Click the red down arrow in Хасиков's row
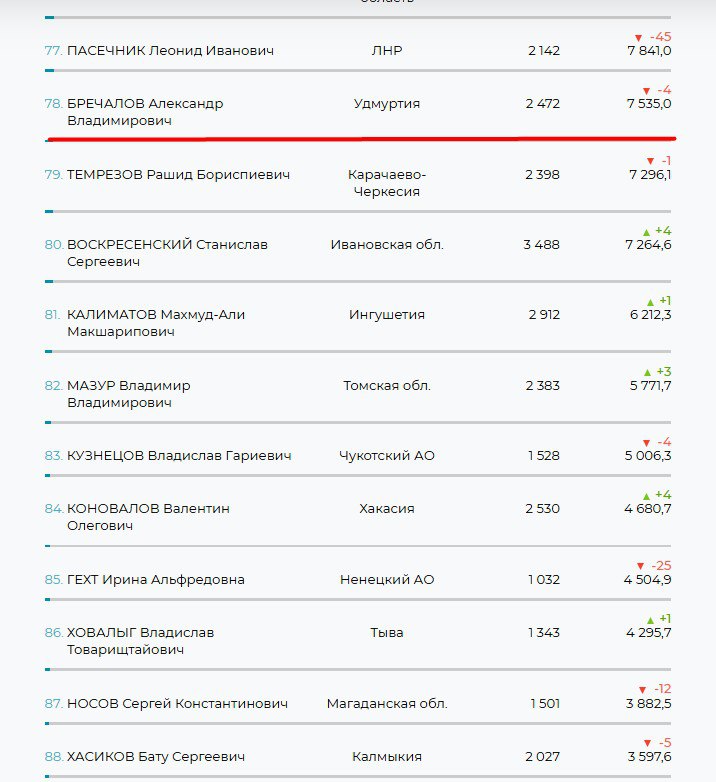This screenshot has height=782, width=716. [648, 743]
